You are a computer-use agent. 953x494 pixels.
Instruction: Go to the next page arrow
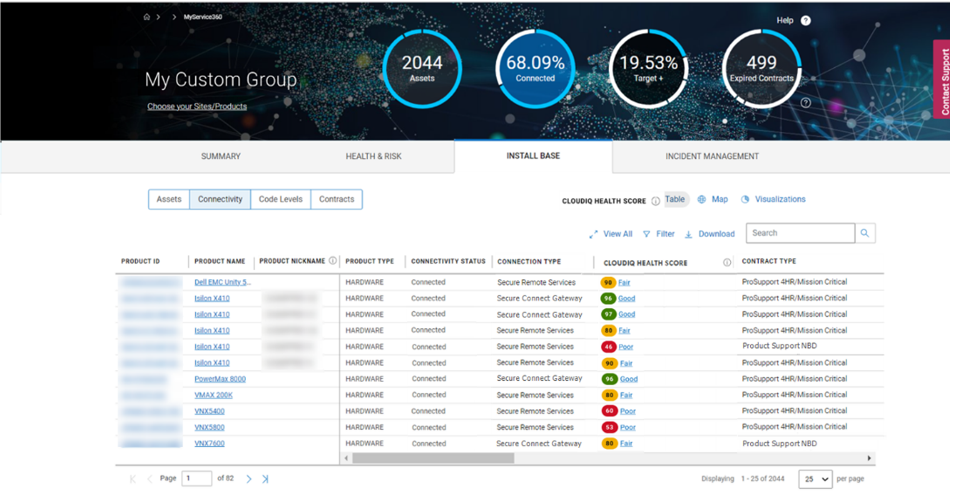(x=249, y=479)
